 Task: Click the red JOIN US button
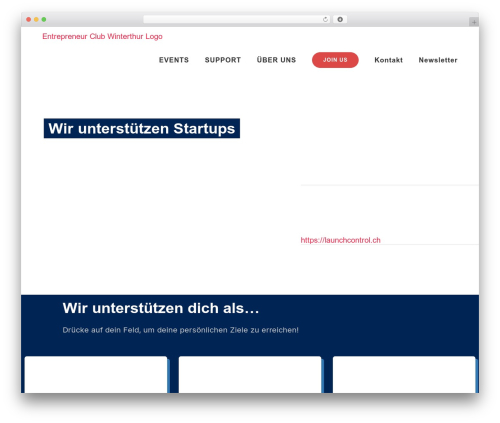click(x=335, y=60)
